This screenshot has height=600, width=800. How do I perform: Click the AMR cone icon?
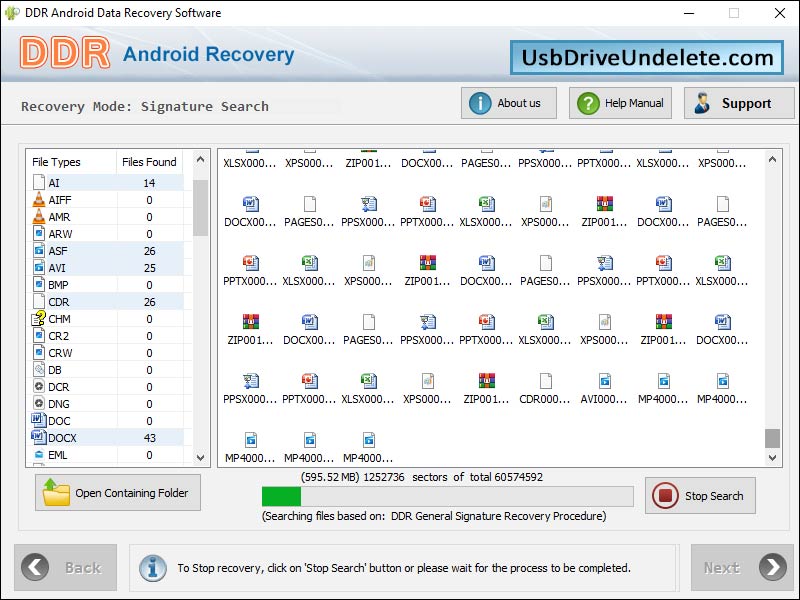coord(39,216)
